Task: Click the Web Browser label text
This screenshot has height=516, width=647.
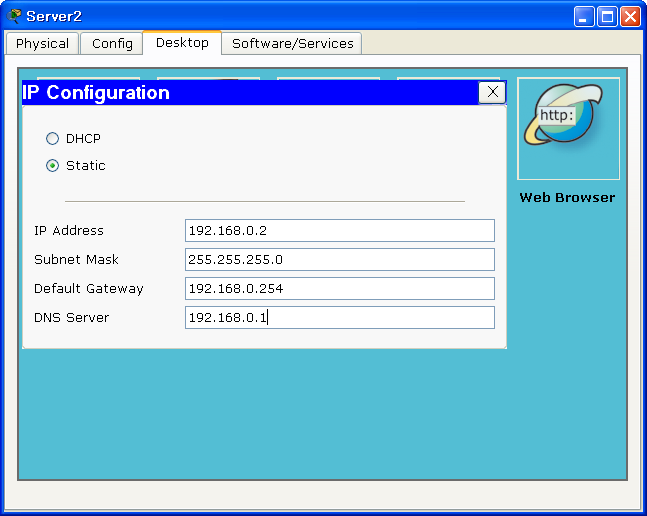Action: 567,198
